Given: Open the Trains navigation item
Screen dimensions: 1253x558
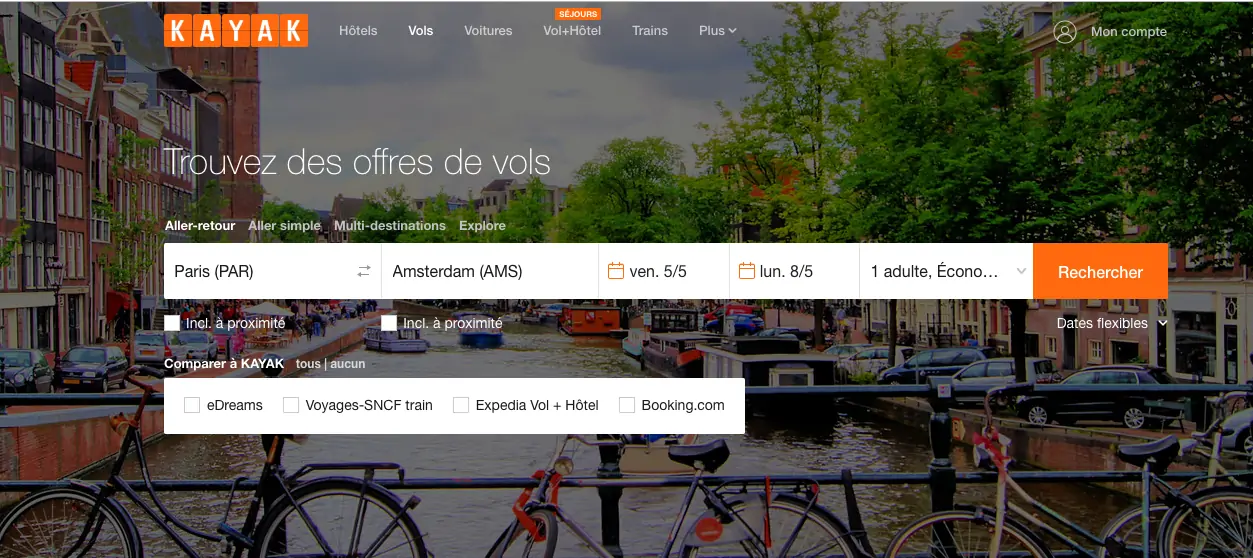Looking at the screenshot, I should pos(649,31).
